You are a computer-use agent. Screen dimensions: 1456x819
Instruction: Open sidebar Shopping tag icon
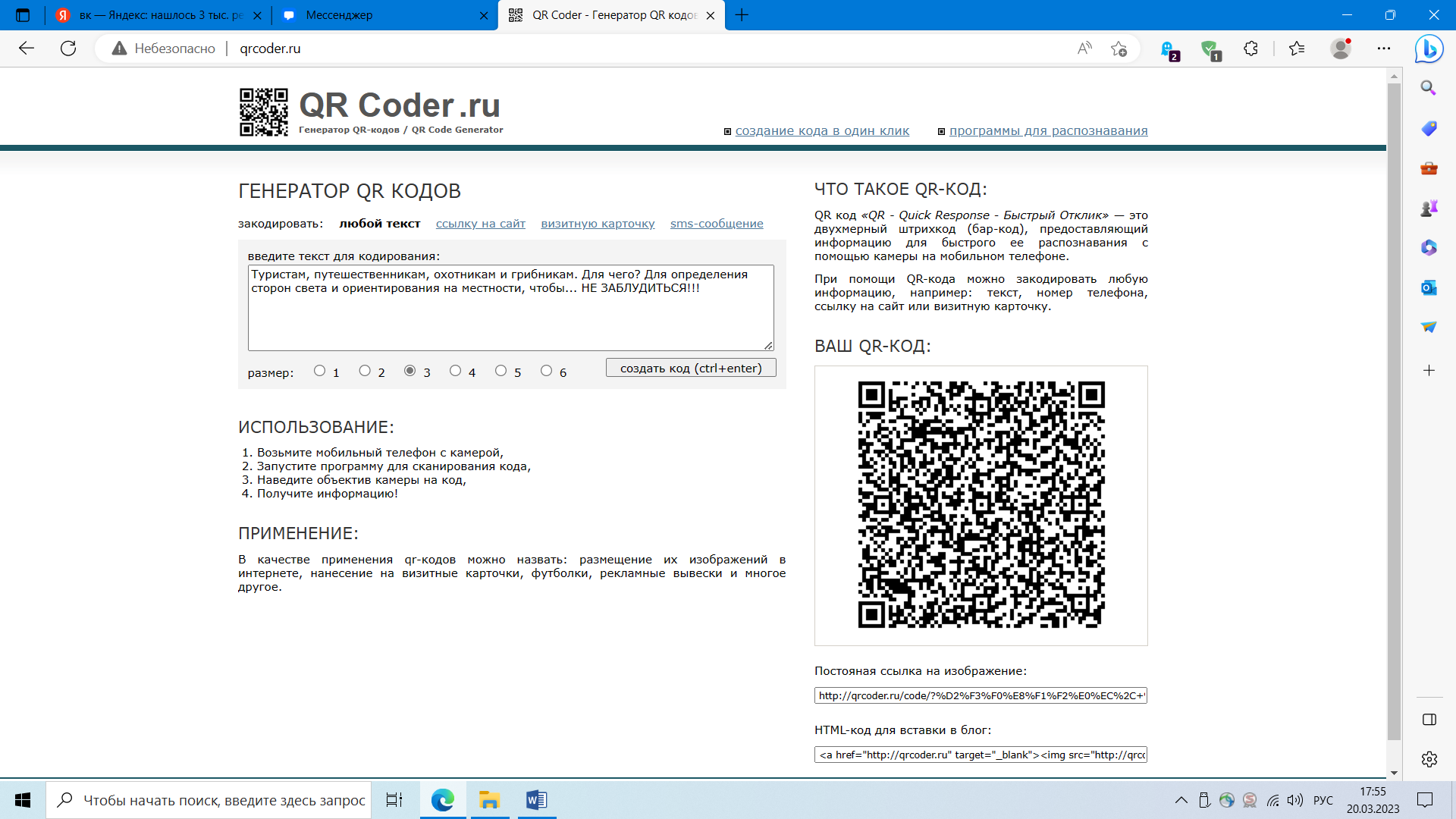tap(1429, 128)
